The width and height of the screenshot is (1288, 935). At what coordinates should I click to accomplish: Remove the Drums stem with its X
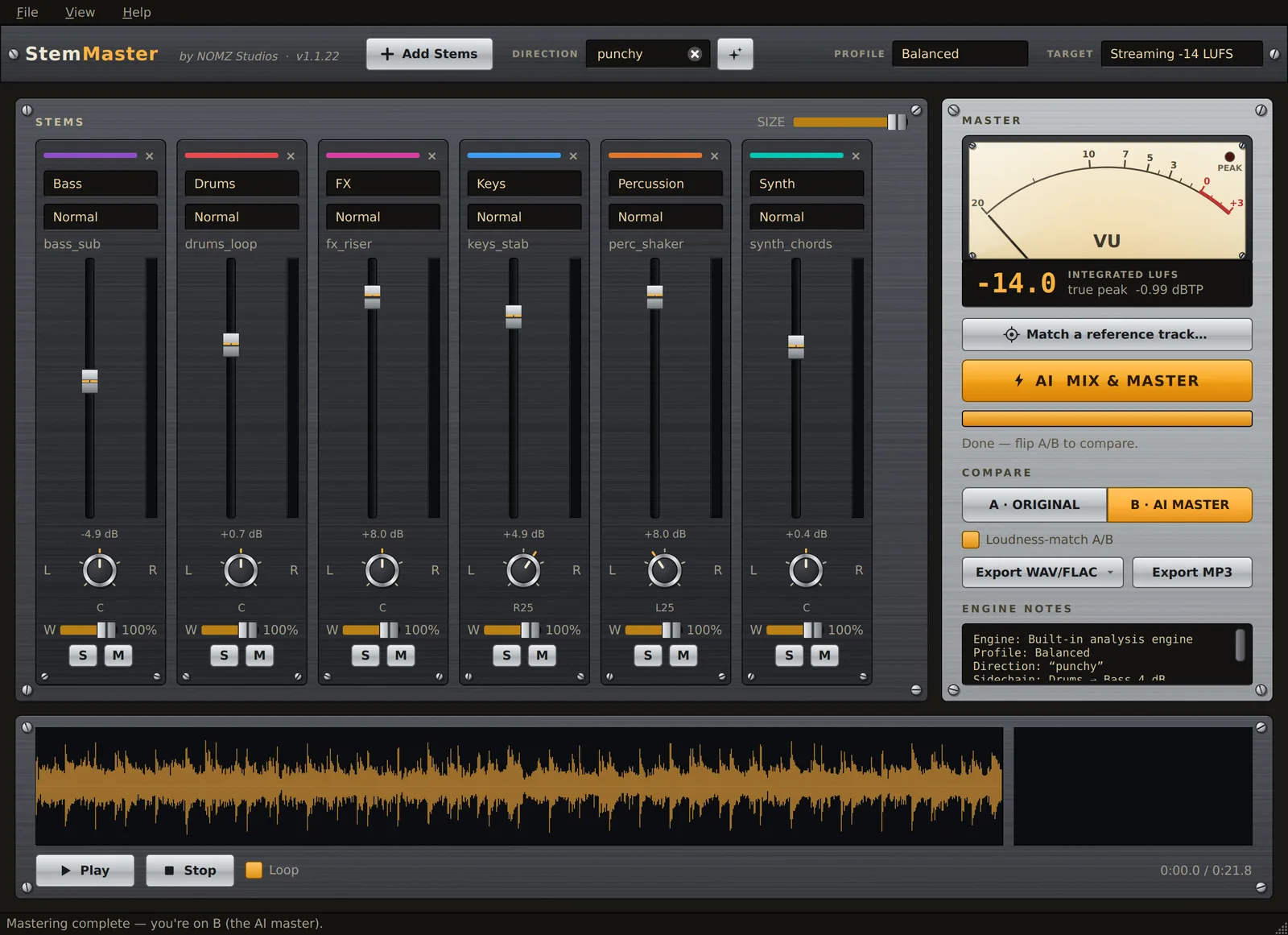click(291, 156)
